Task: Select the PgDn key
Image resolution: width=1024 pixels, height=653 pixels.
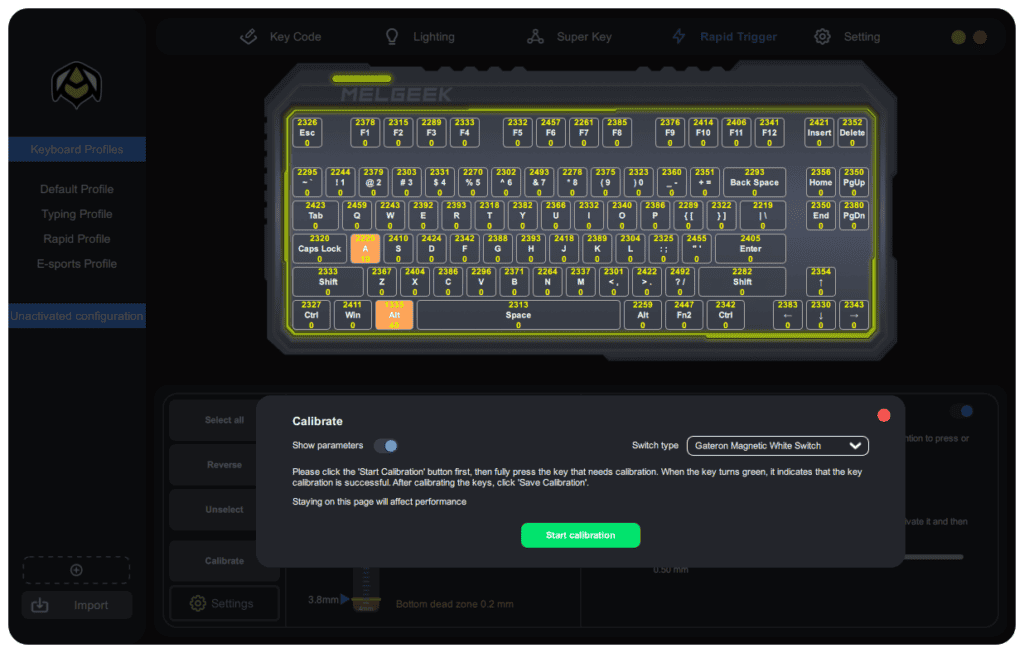Action: tap(854, 215)
